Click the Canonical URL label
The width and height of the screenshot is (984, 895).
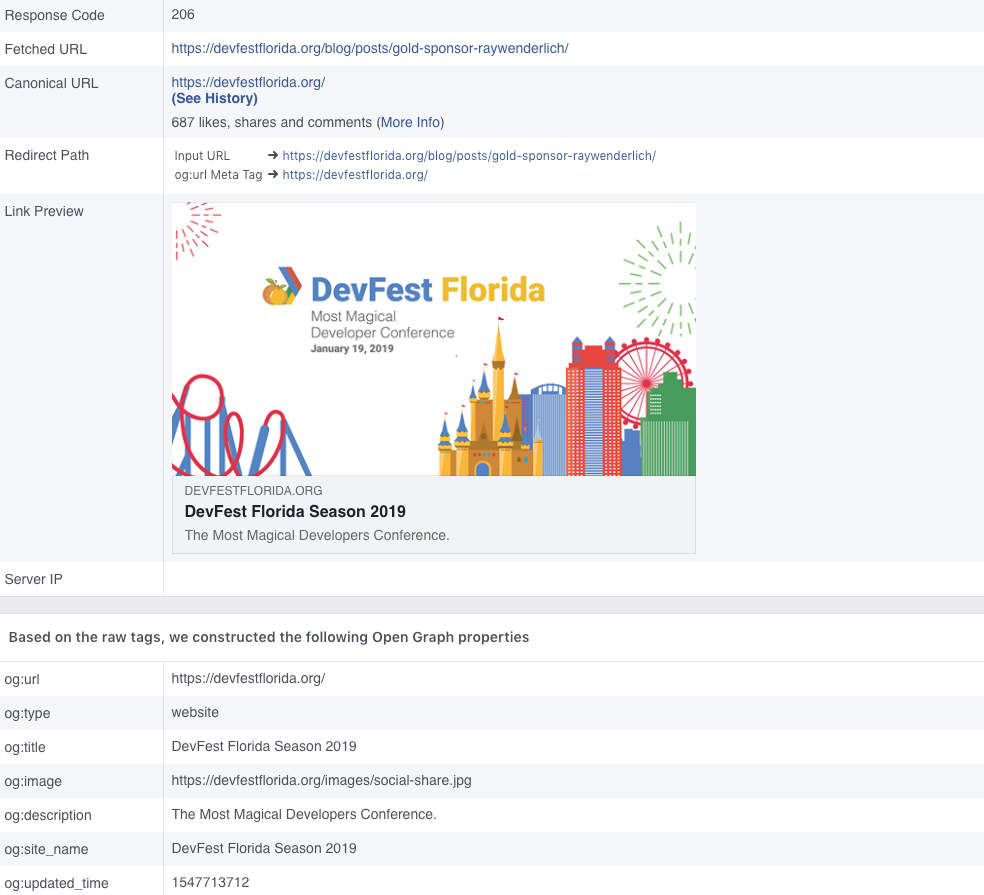coord(51,83)
